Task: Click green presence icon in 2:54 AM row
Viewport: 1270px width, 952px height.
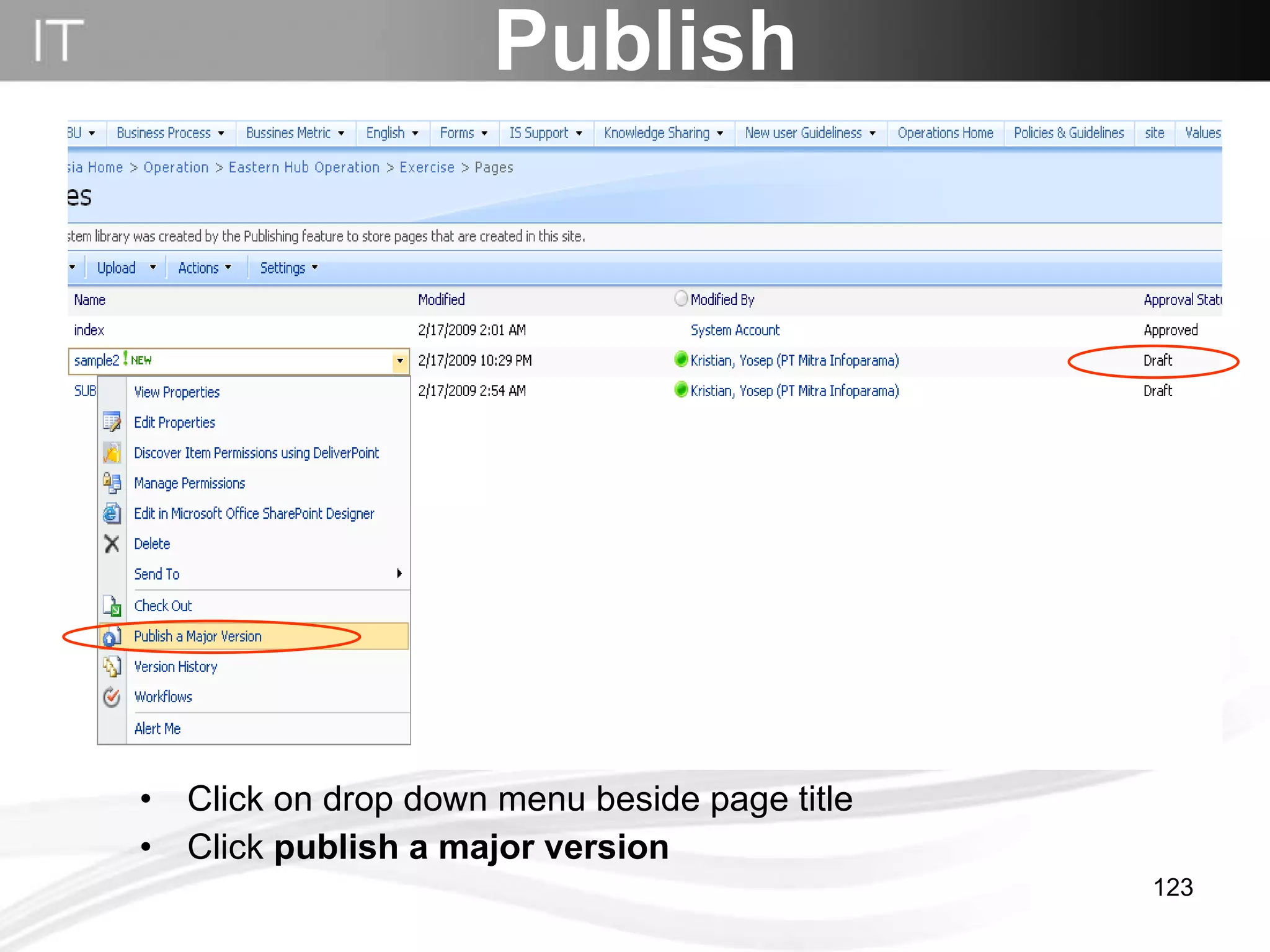Action: coord(681,390)
